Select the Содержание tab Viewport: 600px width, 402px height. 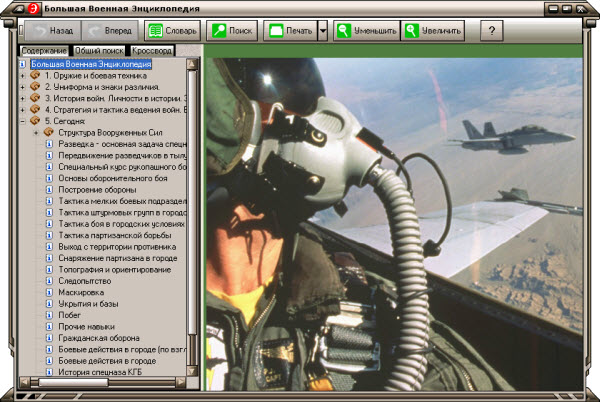coord(43,50)
